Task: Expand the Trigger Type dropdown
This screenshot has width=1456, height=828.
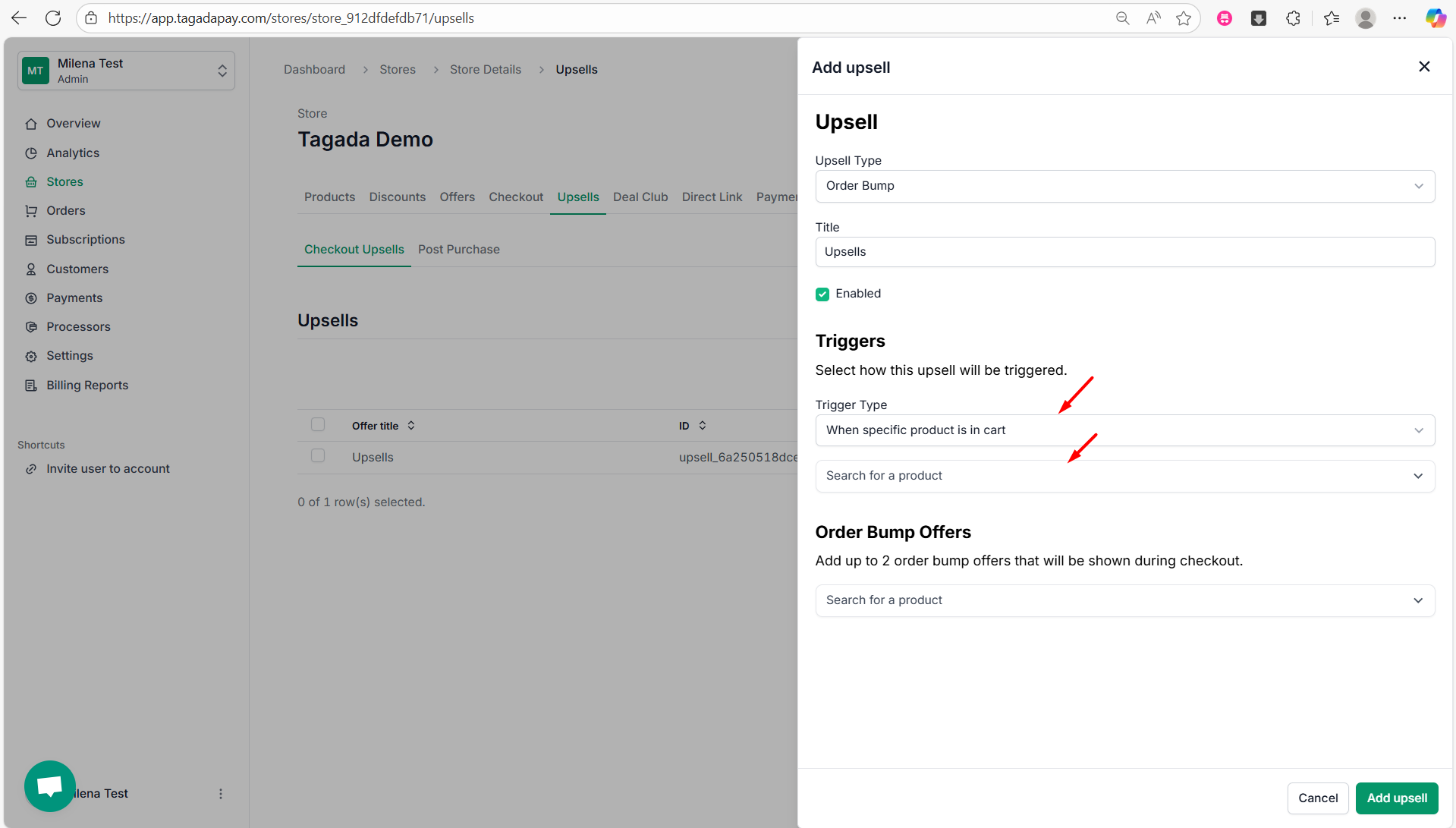Action: [x=1124, y=430]
